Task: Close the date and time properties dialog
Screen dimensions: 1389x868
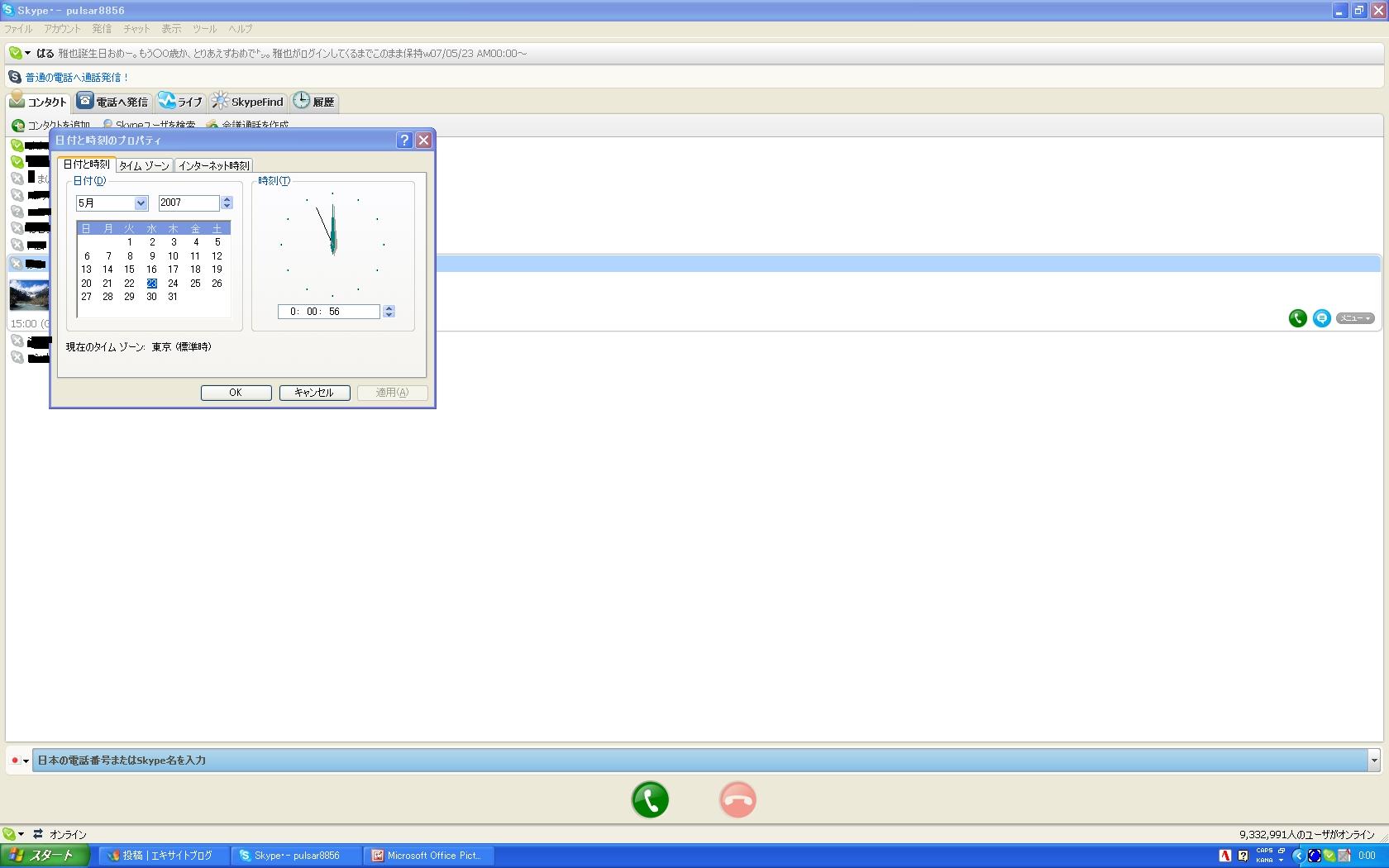Action: (x=423, y=141)
